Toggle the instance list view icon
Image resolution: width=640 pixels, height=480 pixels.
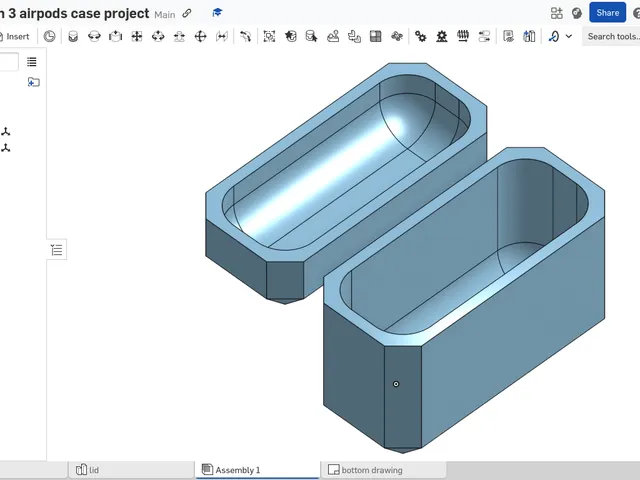tap(32, 62)
